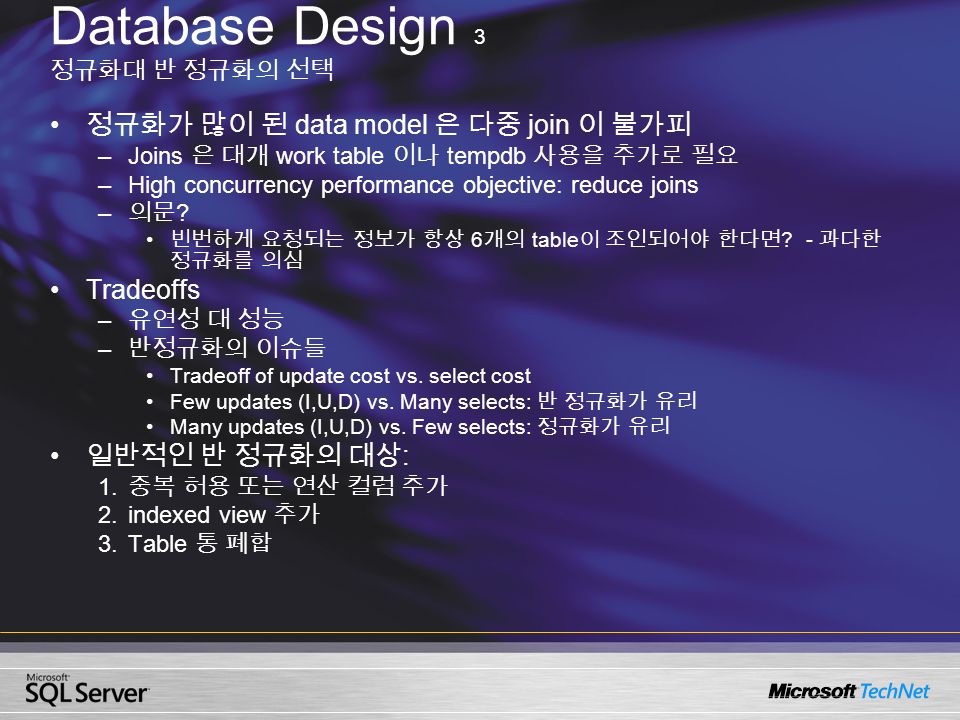
Task: Click 'Tradeoff of update cost vs. select cost'
Action: click(x=351, y=375)
